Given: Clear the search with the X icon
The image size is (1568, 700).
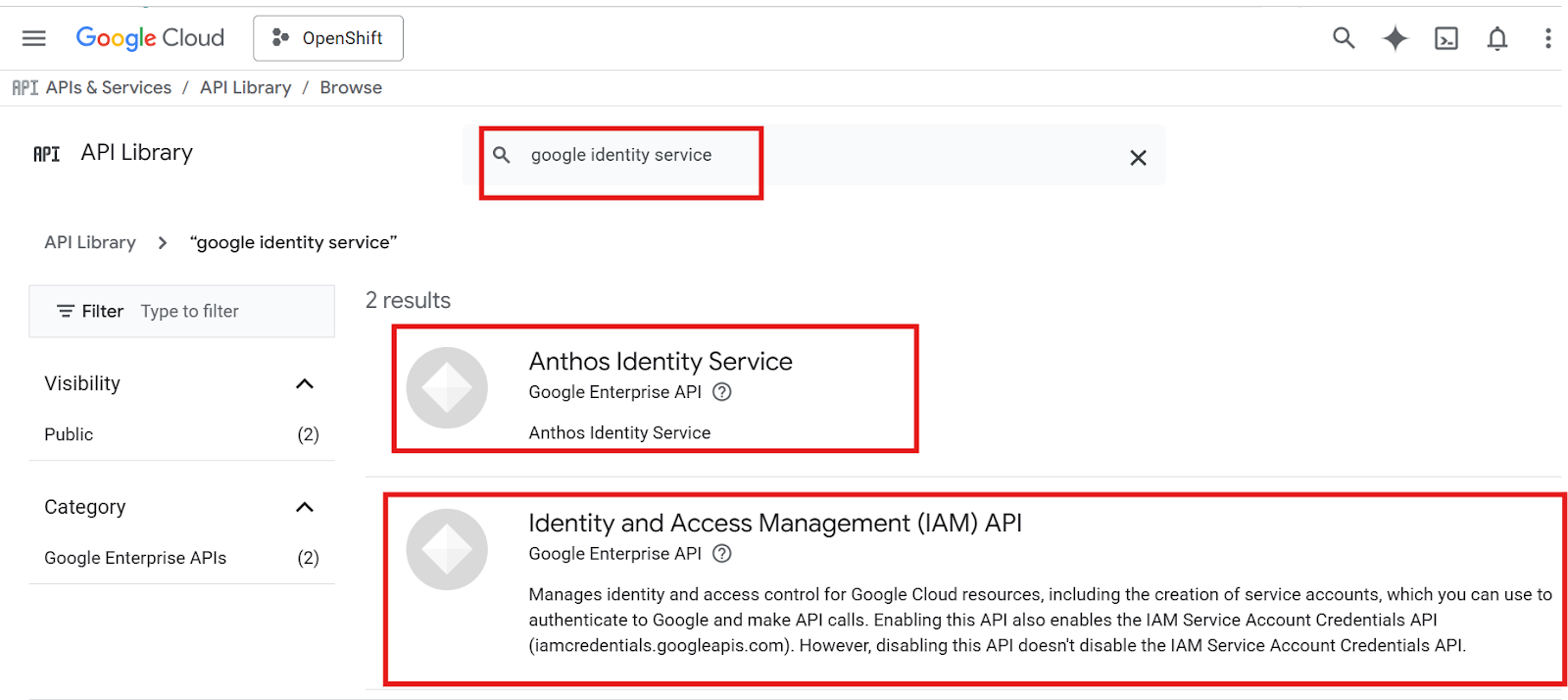Looking at the screenshot, I should [x=1138, y=158].
